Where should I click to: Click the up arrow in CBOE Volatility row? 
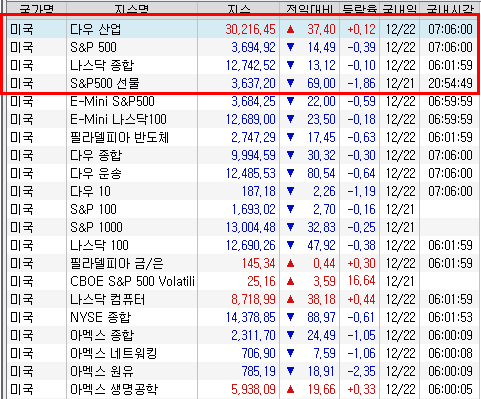[x=290, y=281]
